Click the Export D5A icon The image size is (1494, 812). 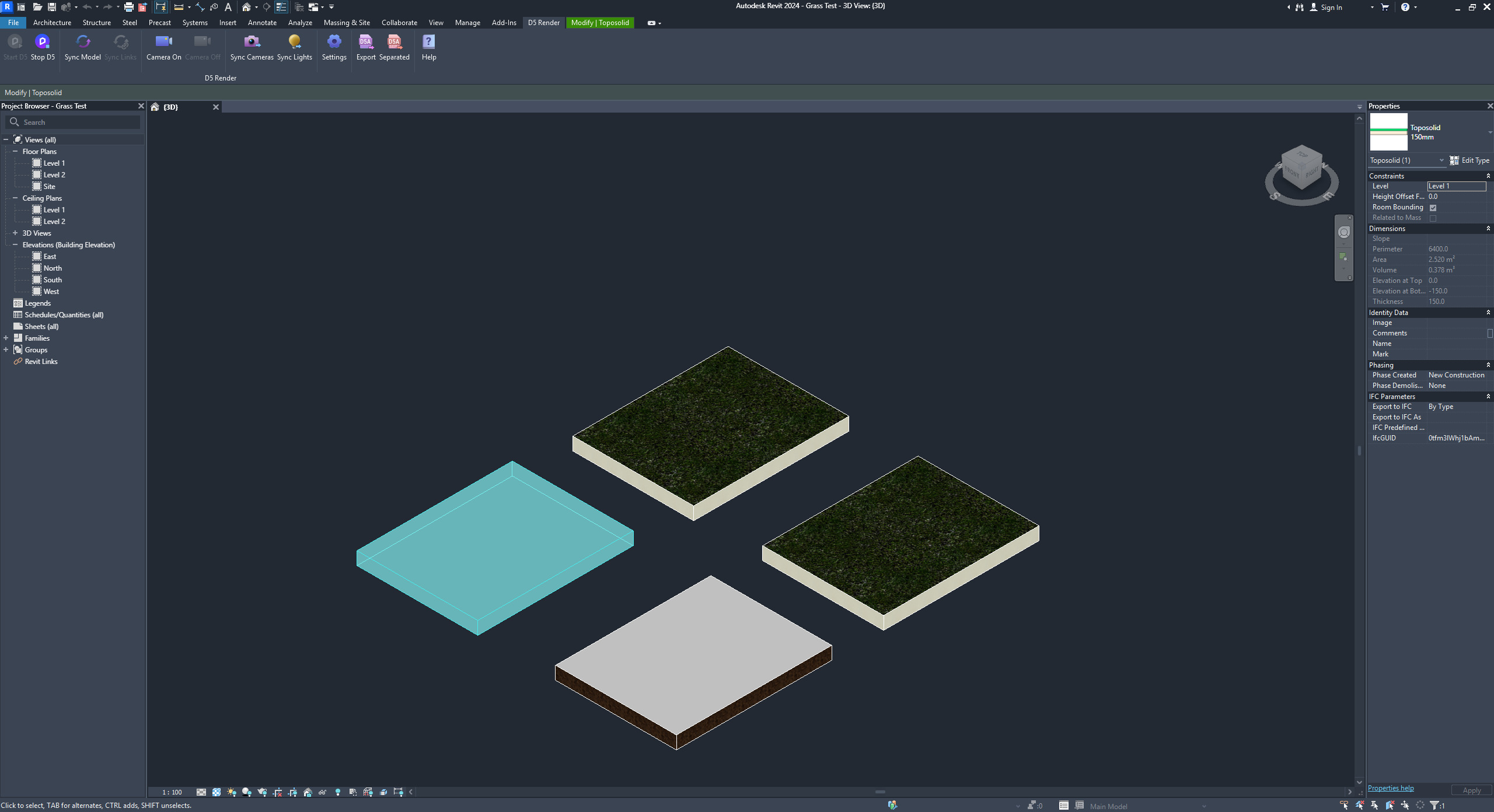[x=366, y=42]
